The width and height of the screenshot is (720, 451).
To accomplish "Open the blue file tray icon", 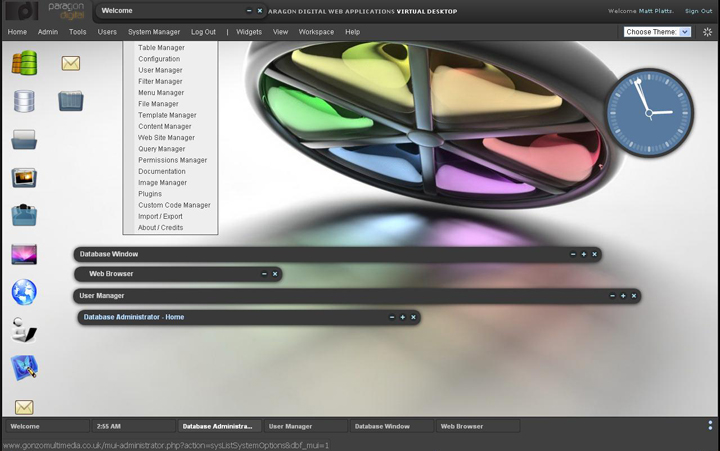I will click(x=24, y=140).
